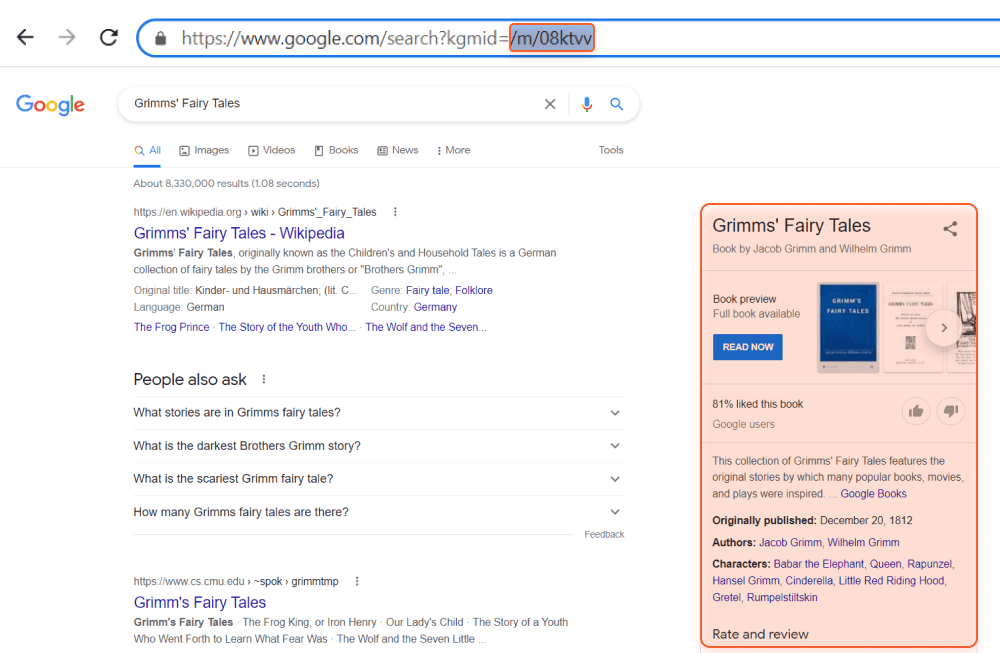Start voice search with microphone icon
This screenshot has height=653, width=1000.
(587, 104)
